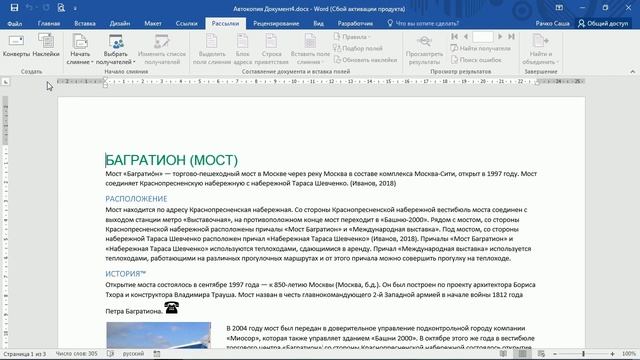Click the РАСПОЛОЖЕНИЕ heading

[136, 199]
